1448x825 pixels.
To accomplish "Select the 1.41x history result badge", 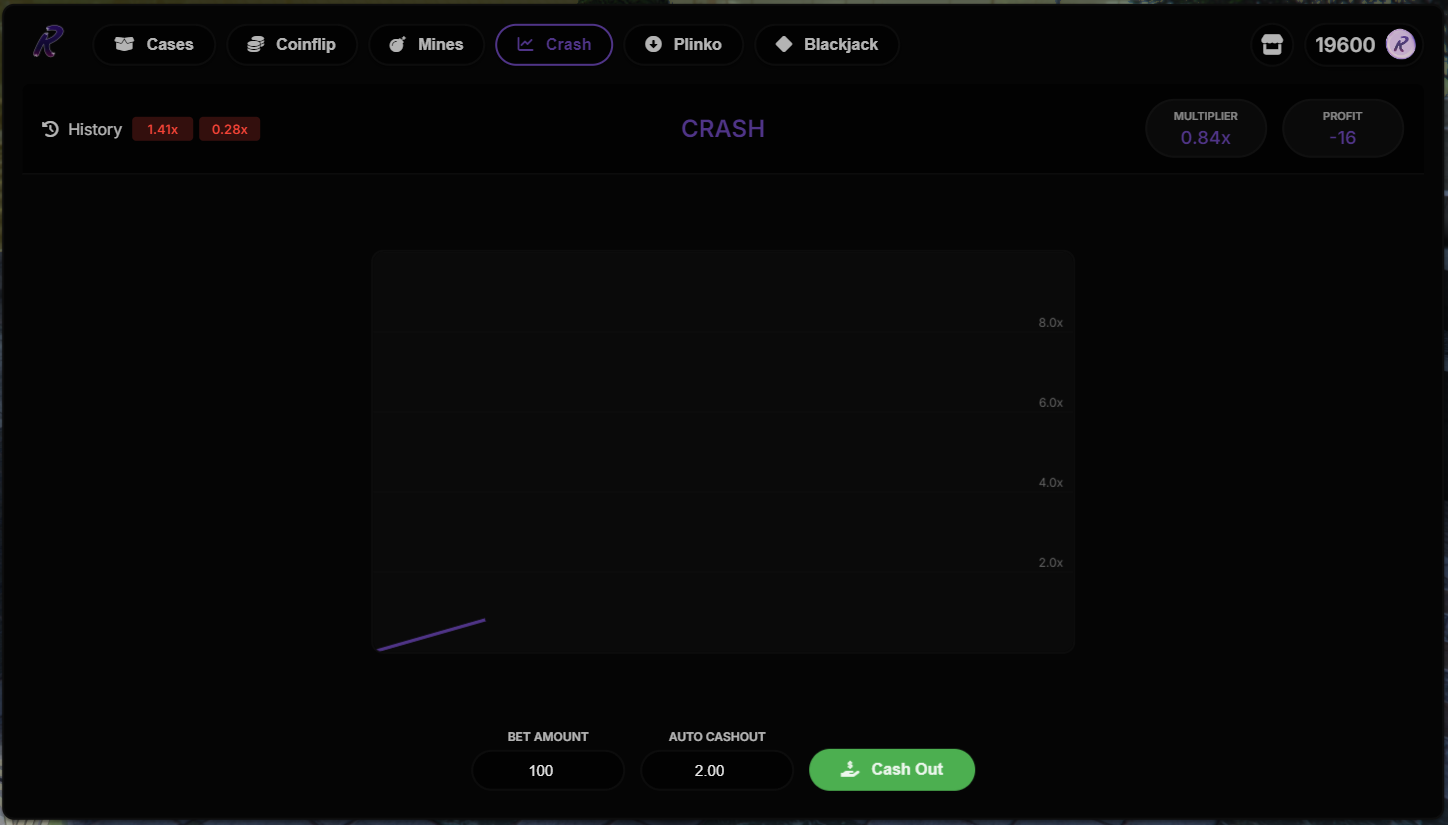I will click(x=162, y=128).
